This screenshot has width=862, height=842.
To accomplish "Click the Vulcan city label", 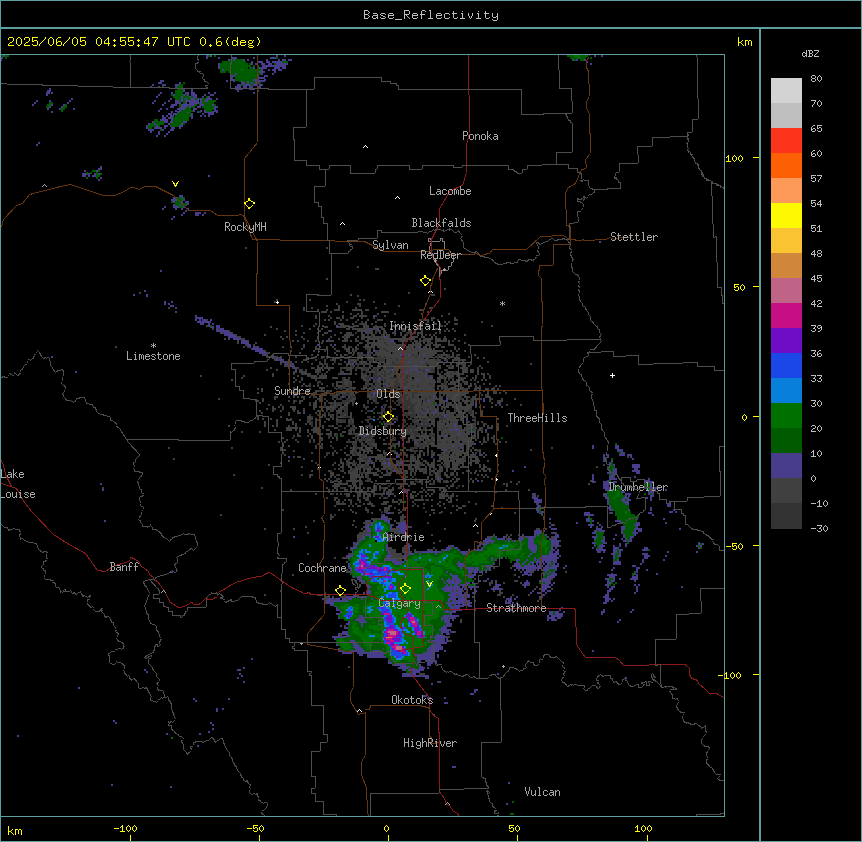I will 543,792.
